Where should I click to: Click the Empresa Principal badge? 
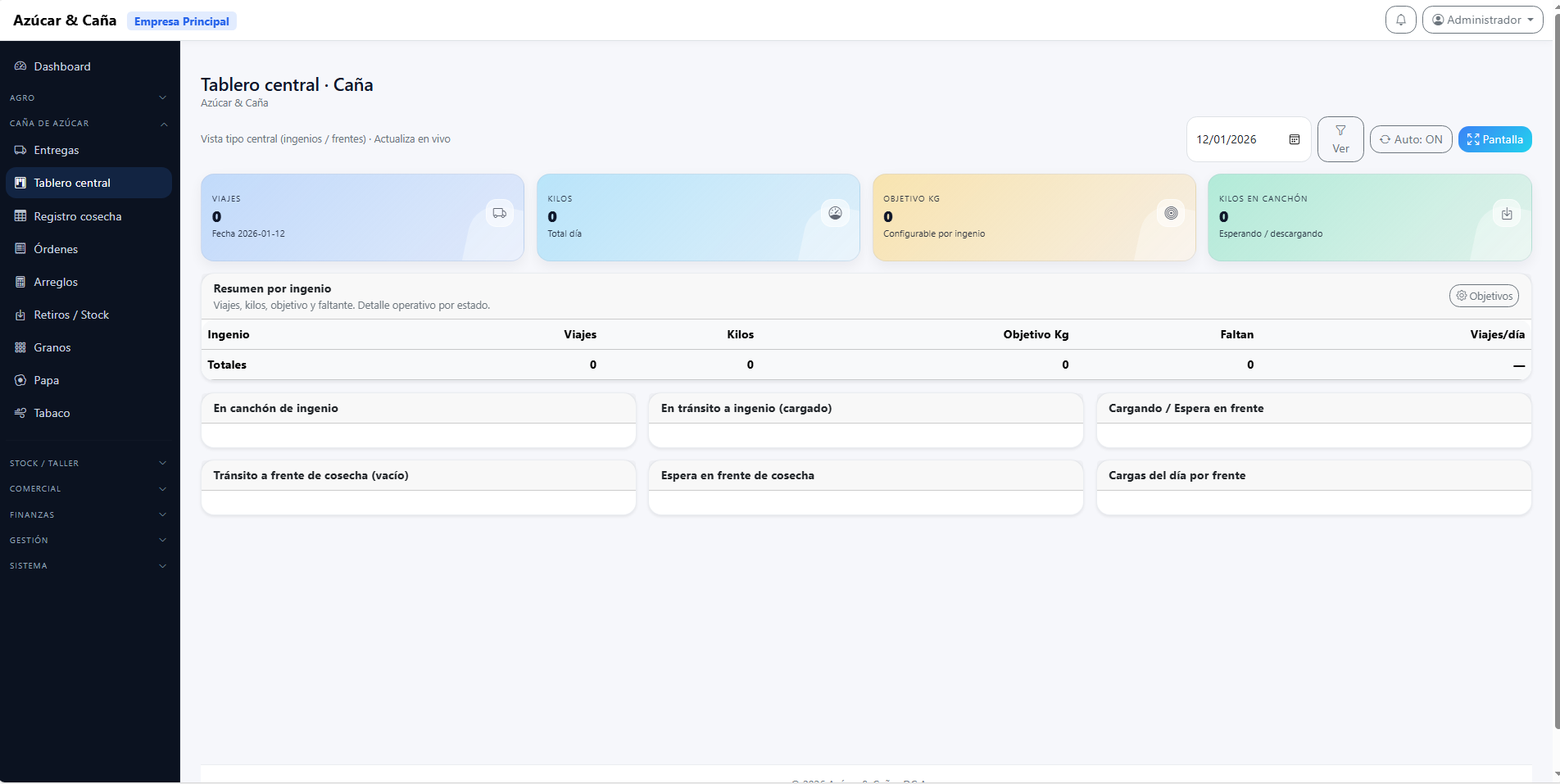click(181, 21)
